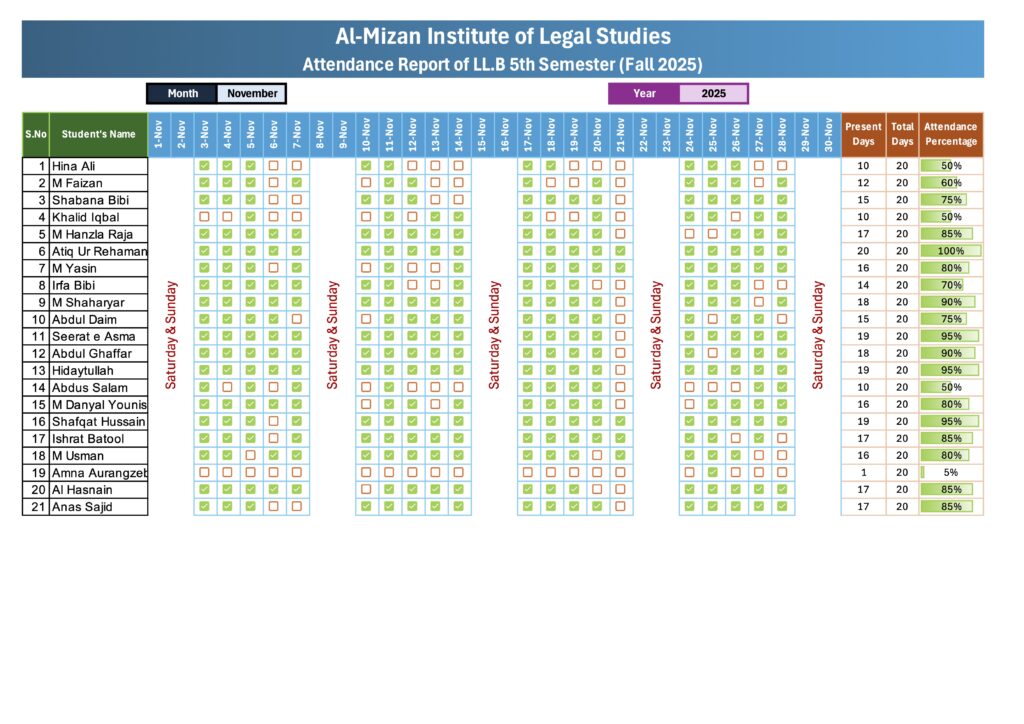This screenshot has width=1024, height=724.
Task: Select the 17-Nov date column header
Action: [x=528, y=134]
